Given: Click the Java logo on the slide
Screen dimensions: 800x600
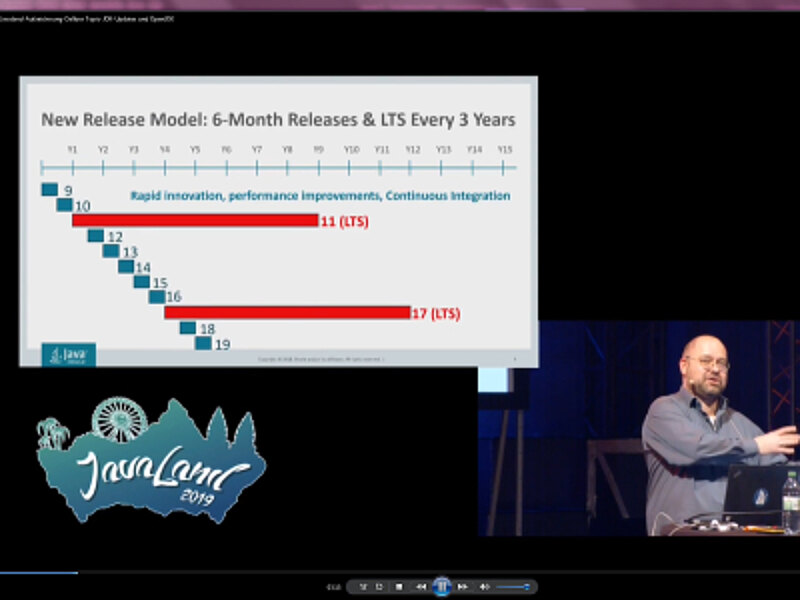Looking at the screenshot, I should click(x=69, y=355).
